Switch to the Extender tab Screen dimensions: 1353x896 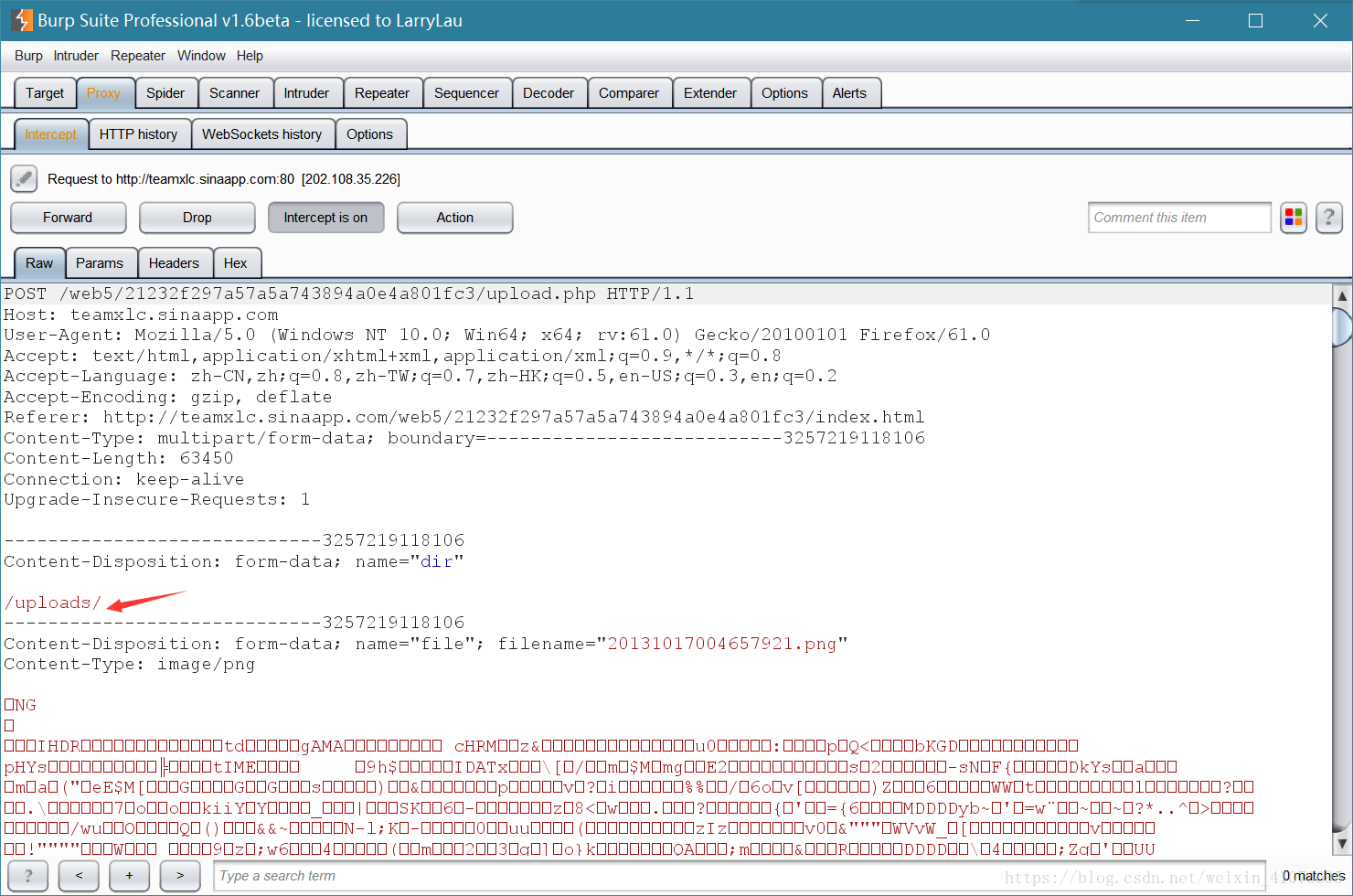click(x=710, y=93)
